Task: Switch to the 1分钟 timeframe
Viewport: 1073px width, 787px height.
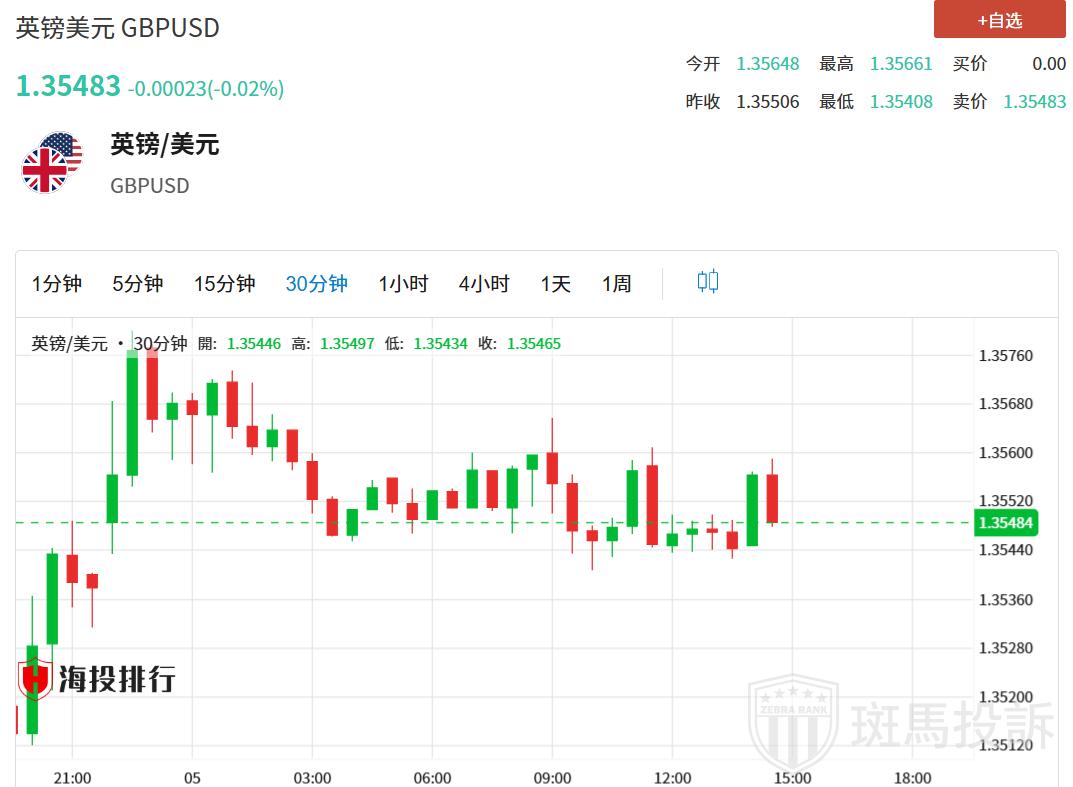Action: (57, 284)
